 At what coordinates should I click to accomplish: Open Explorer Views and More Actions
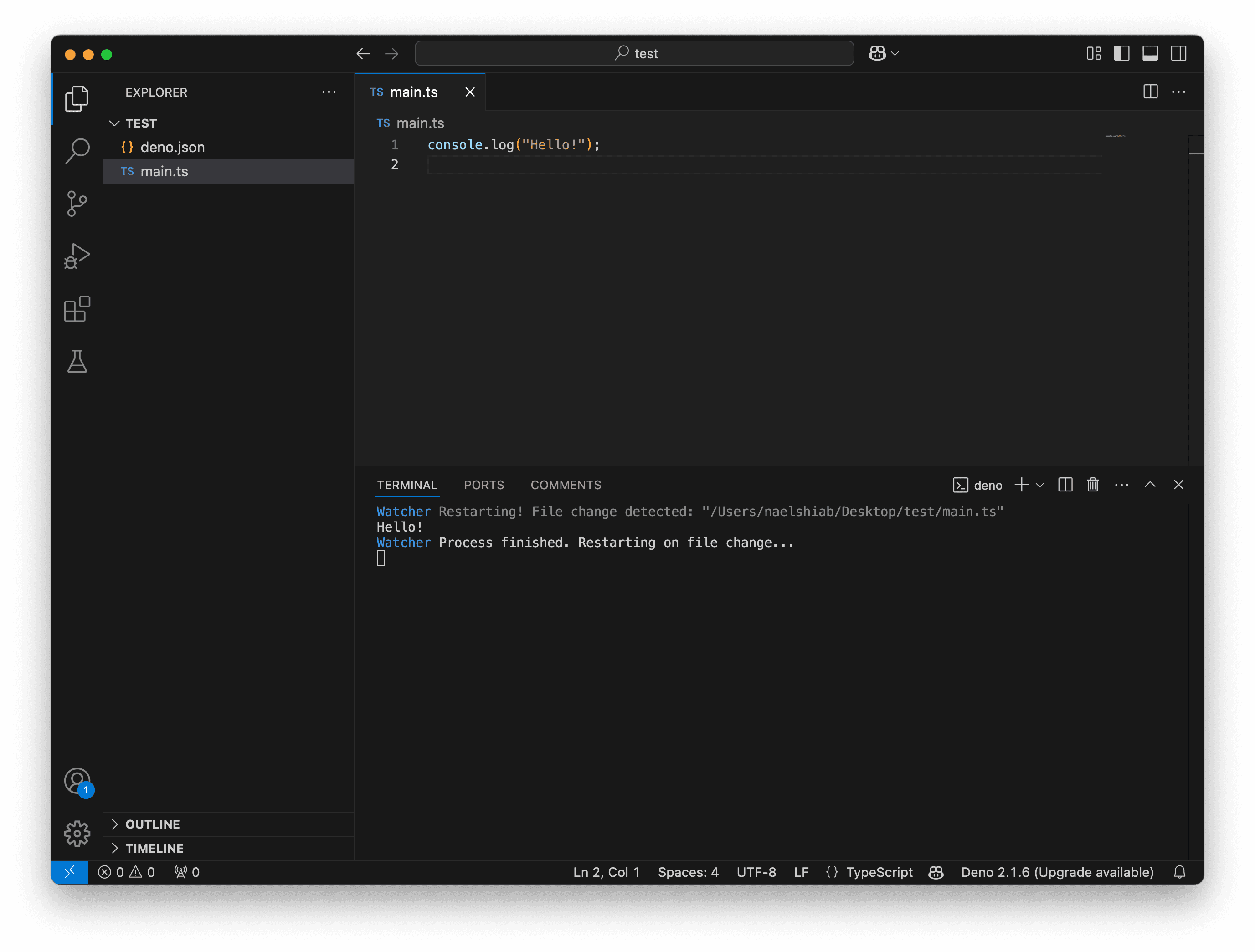(x=329, y=92)
